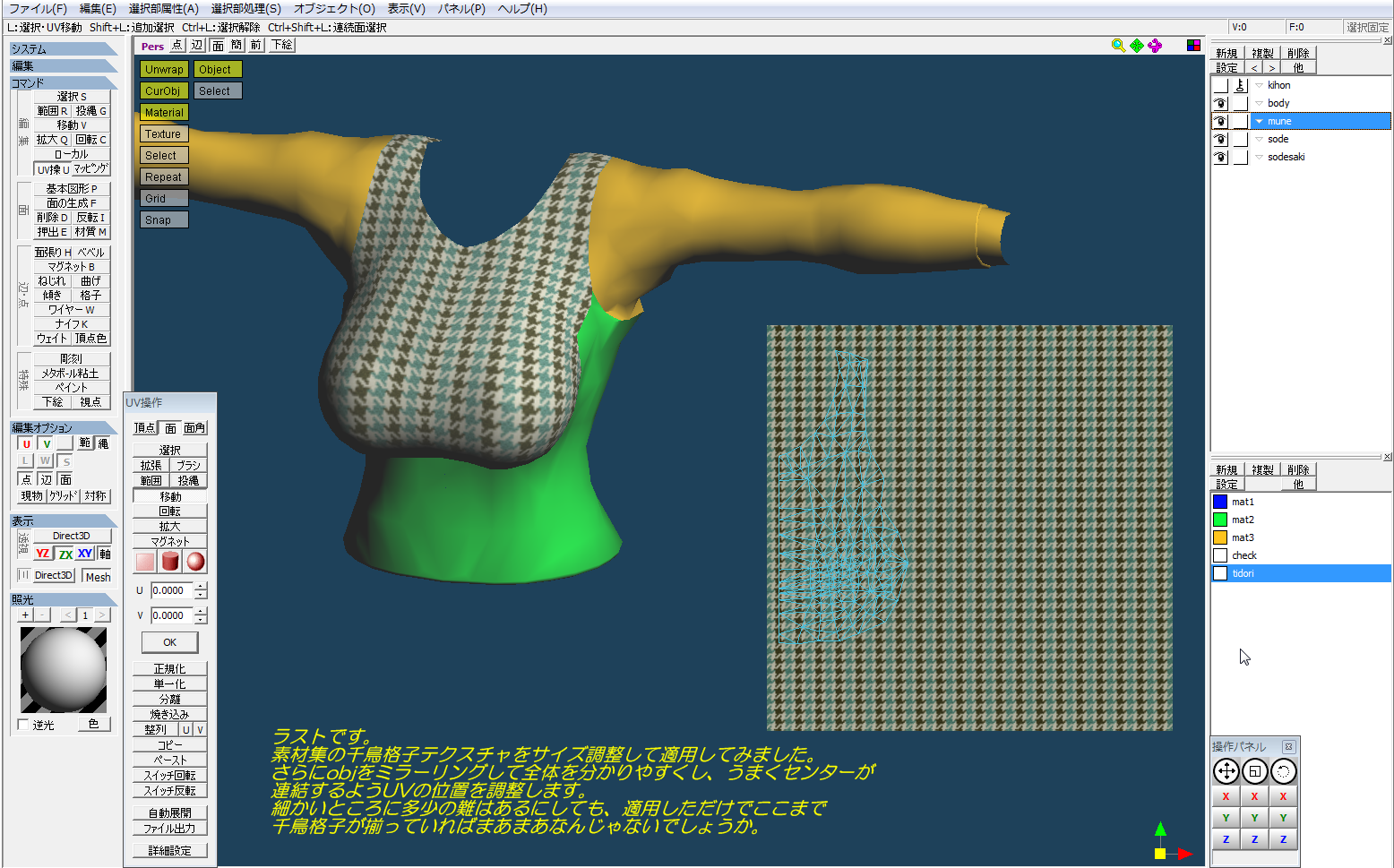Click the yellow magnifier zoom icon
This screenshot has height=868, width=1394.
(x=1118, y=46)
